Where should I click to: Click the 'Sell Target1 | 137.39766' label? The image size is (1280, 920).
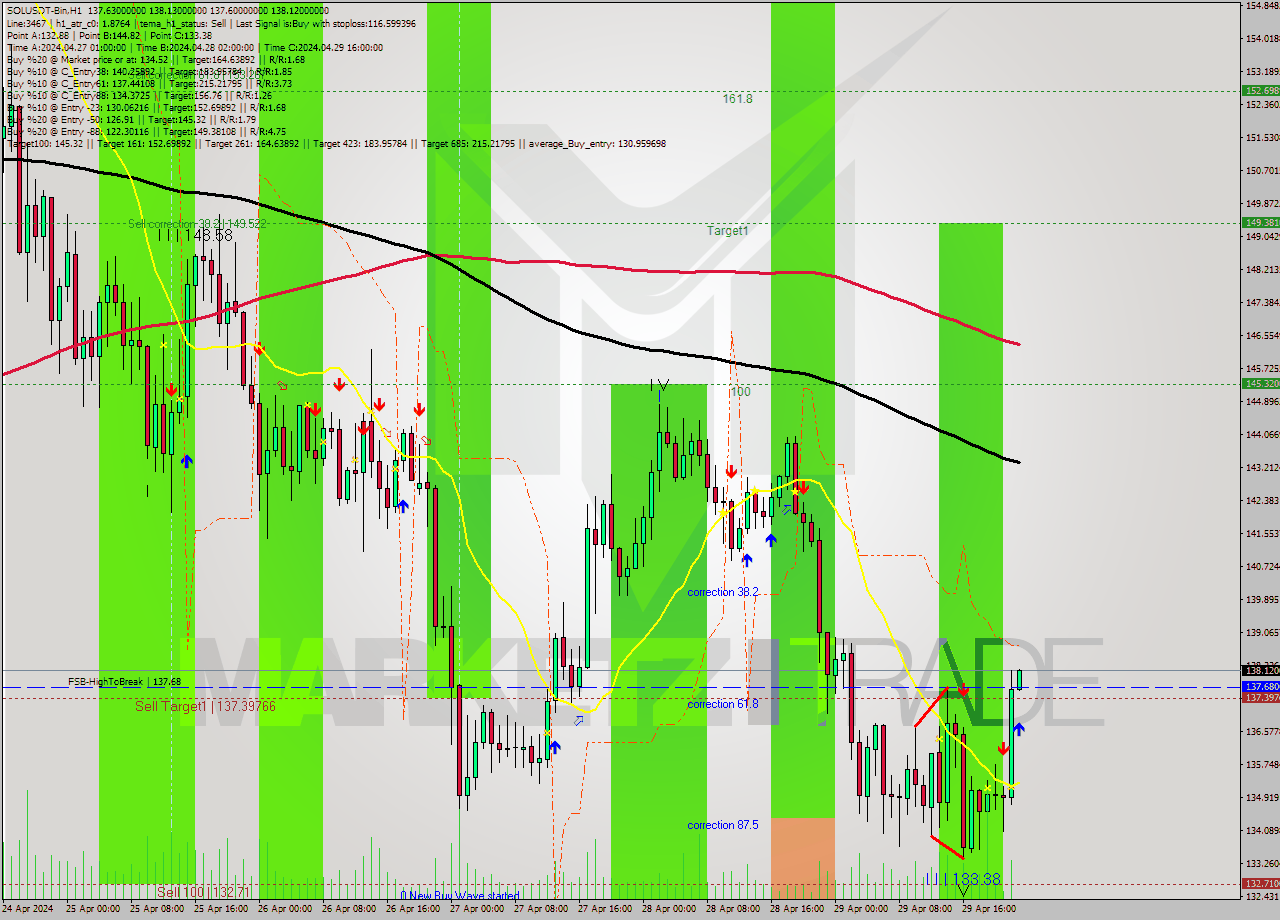[x=205, y=706]
